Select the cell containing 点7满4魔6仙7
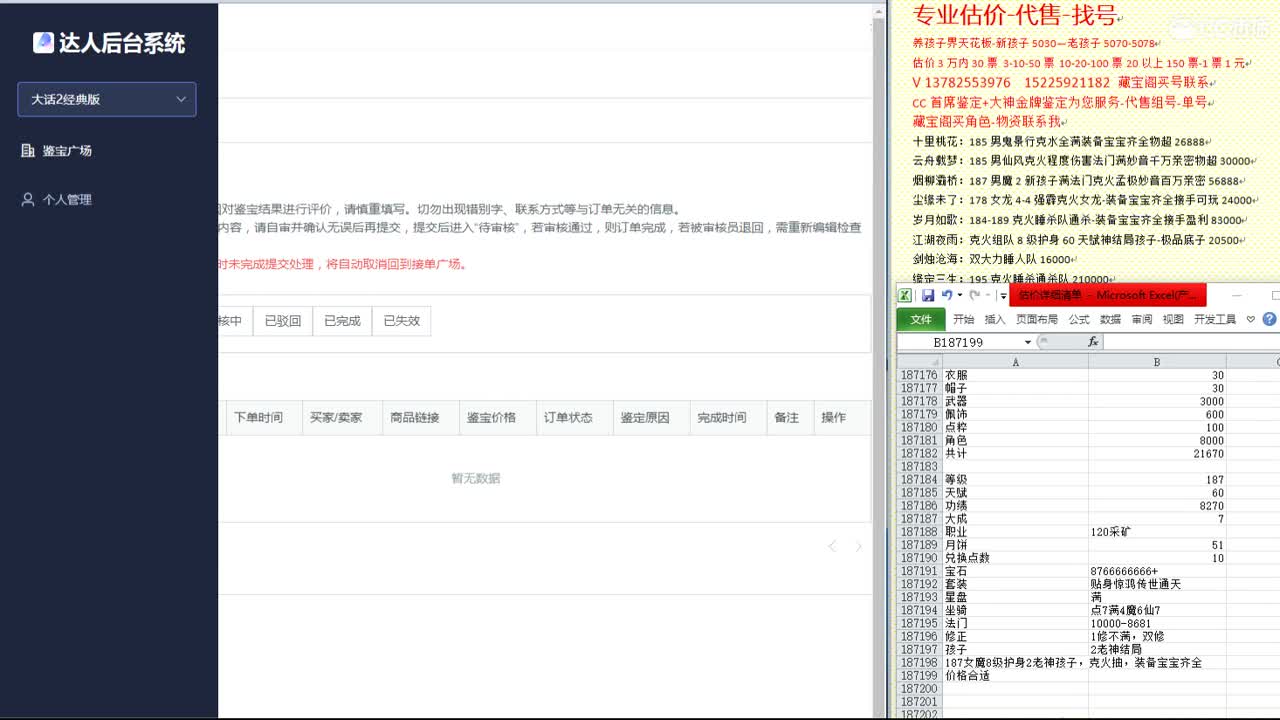 coord(1157,610)
